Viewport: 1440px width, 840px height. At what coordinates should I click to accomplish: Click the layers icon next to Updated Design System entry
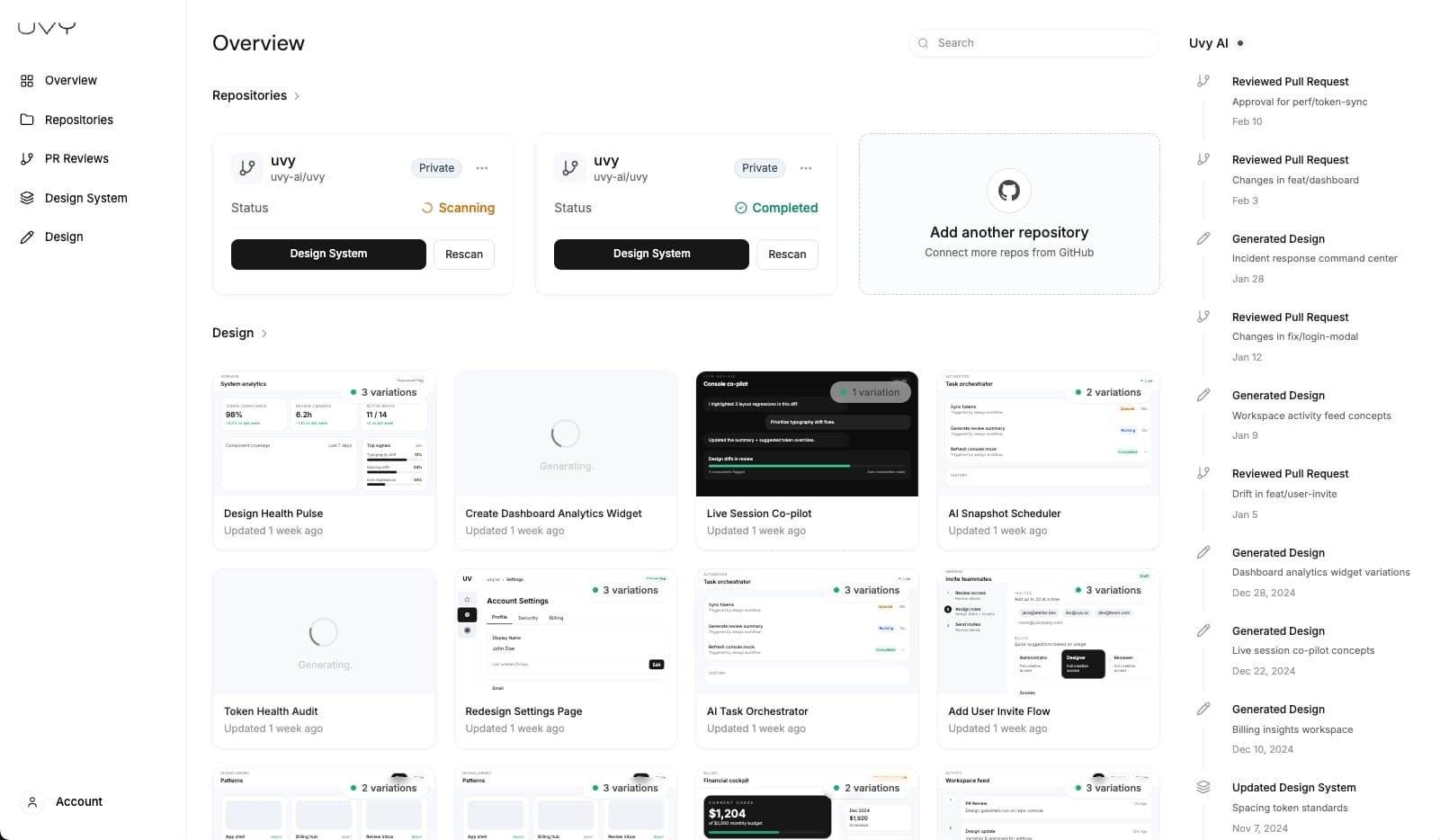1204,786
